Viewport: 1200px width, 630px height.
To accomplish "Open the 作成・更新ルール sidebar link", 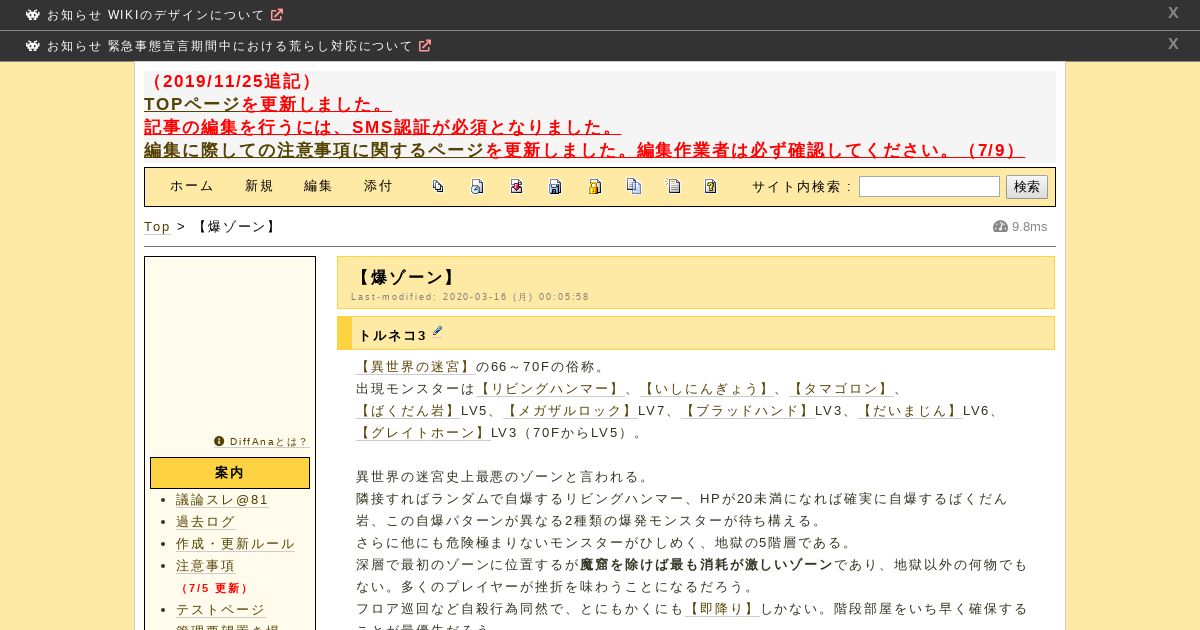I will click(236, 544).
